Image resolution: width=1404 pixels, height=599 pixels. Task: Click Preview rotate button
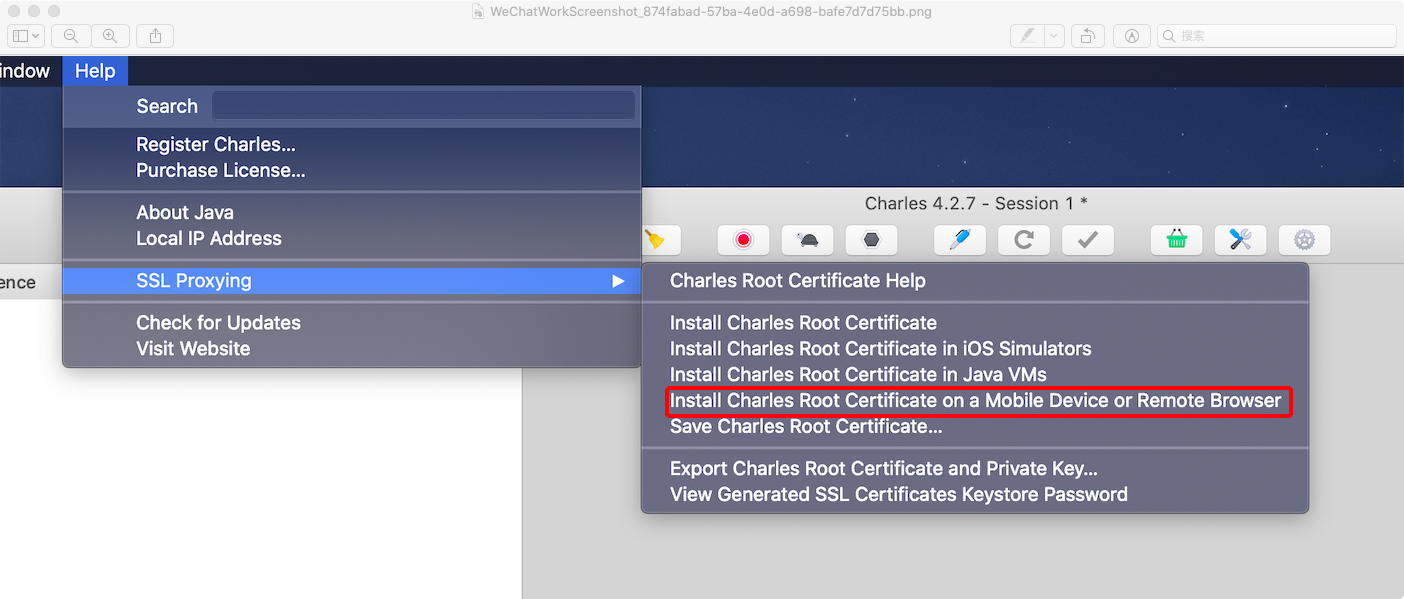pyautogui.click(x=1087, y=35)
